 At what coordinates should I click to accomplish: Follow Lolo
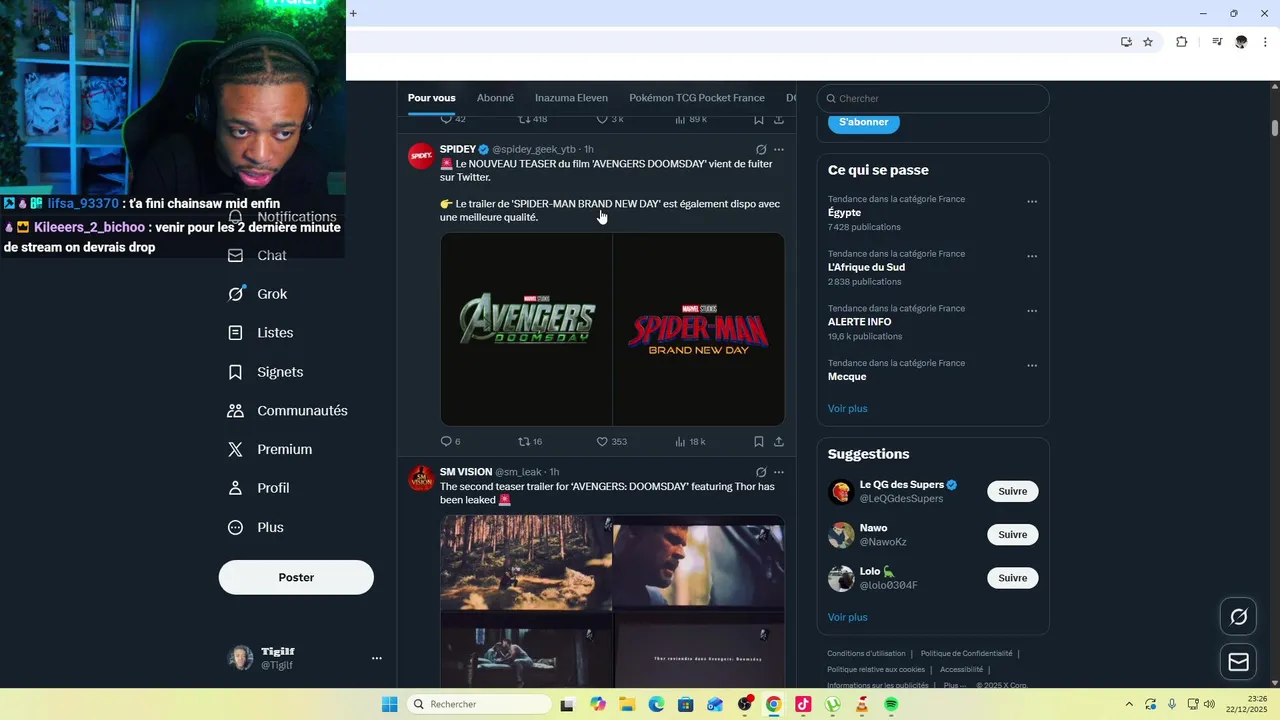tap(1012, 578)
